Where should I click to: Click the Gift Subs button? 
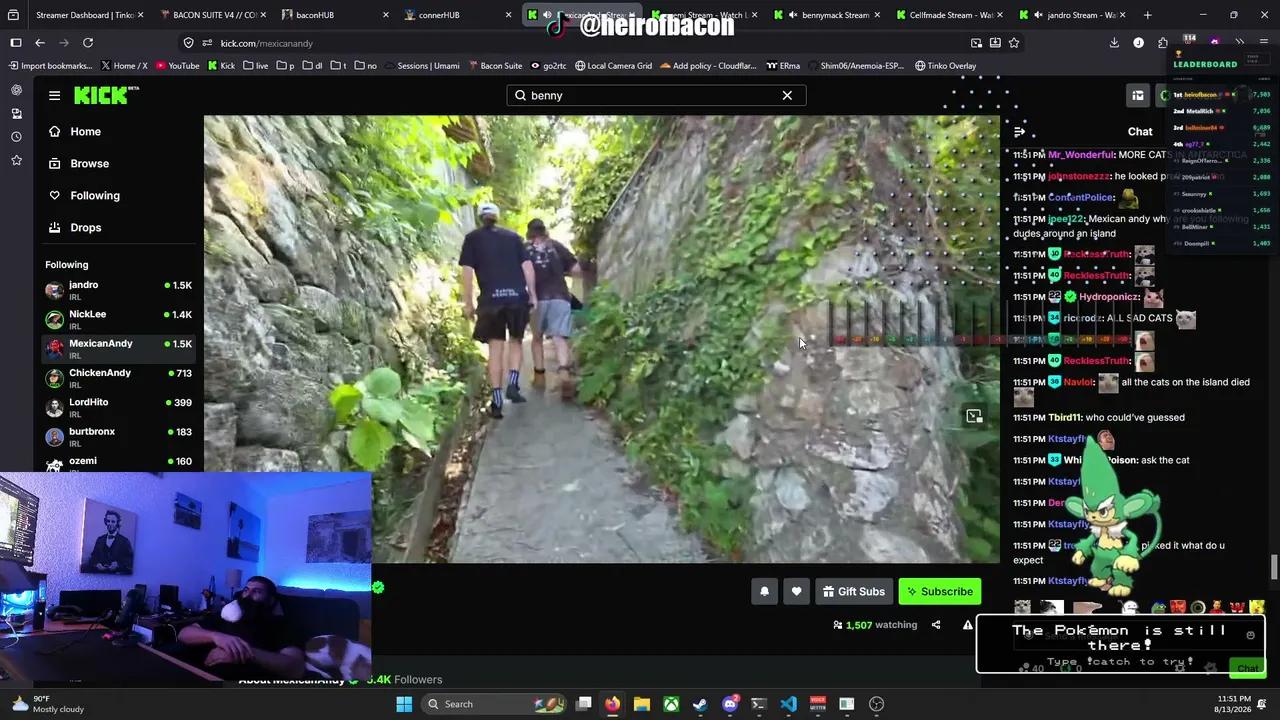tap(853, 591)
